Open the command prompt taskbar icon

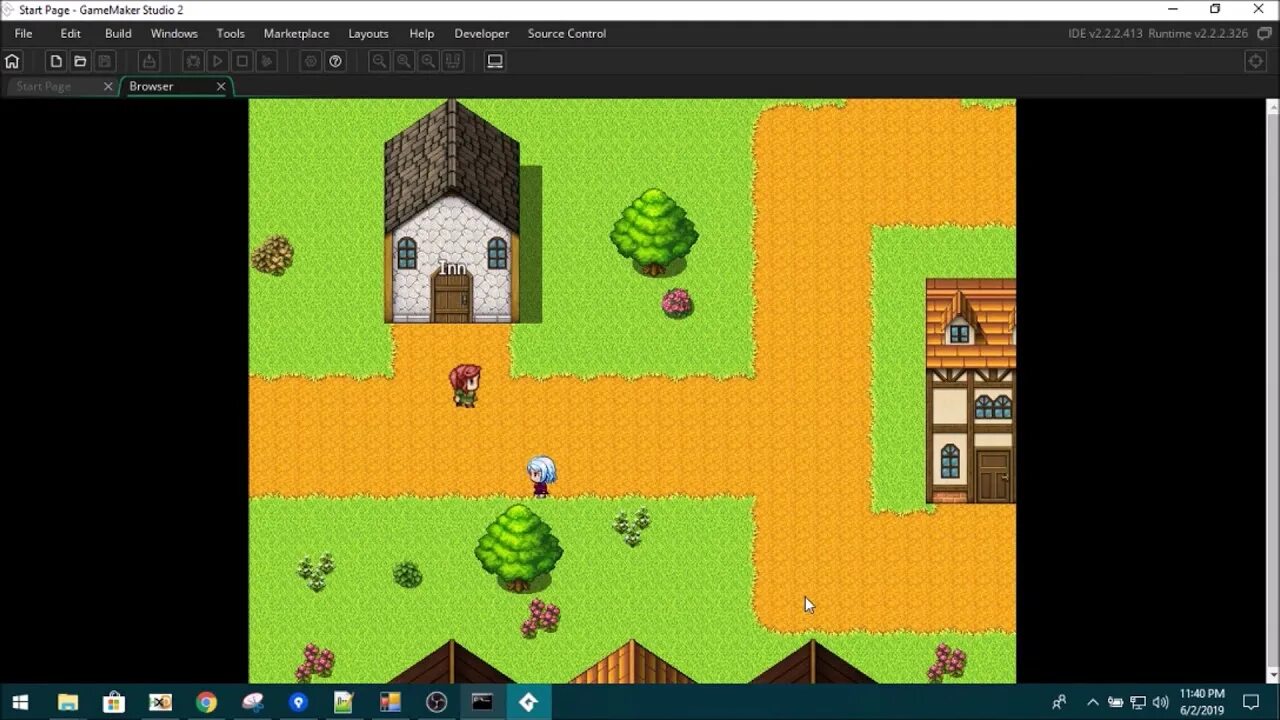click(482, 702)
